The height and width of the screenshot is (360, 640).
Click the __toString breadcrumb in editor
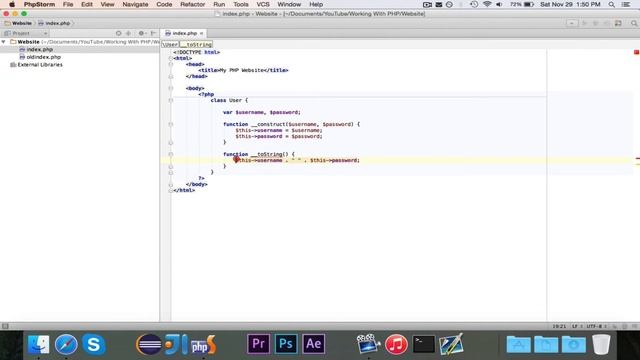[196, 44]
